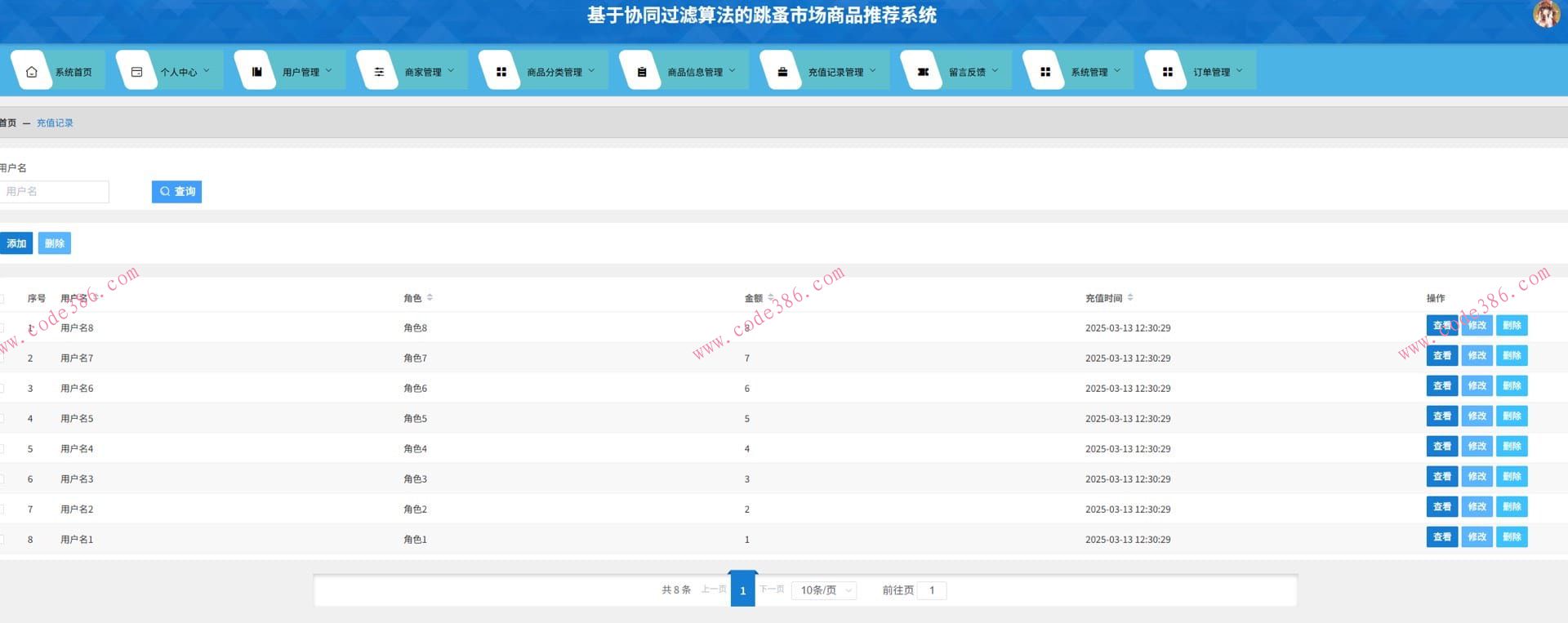Click the 首页 breadcrumb link

click(x=8, y=123)
